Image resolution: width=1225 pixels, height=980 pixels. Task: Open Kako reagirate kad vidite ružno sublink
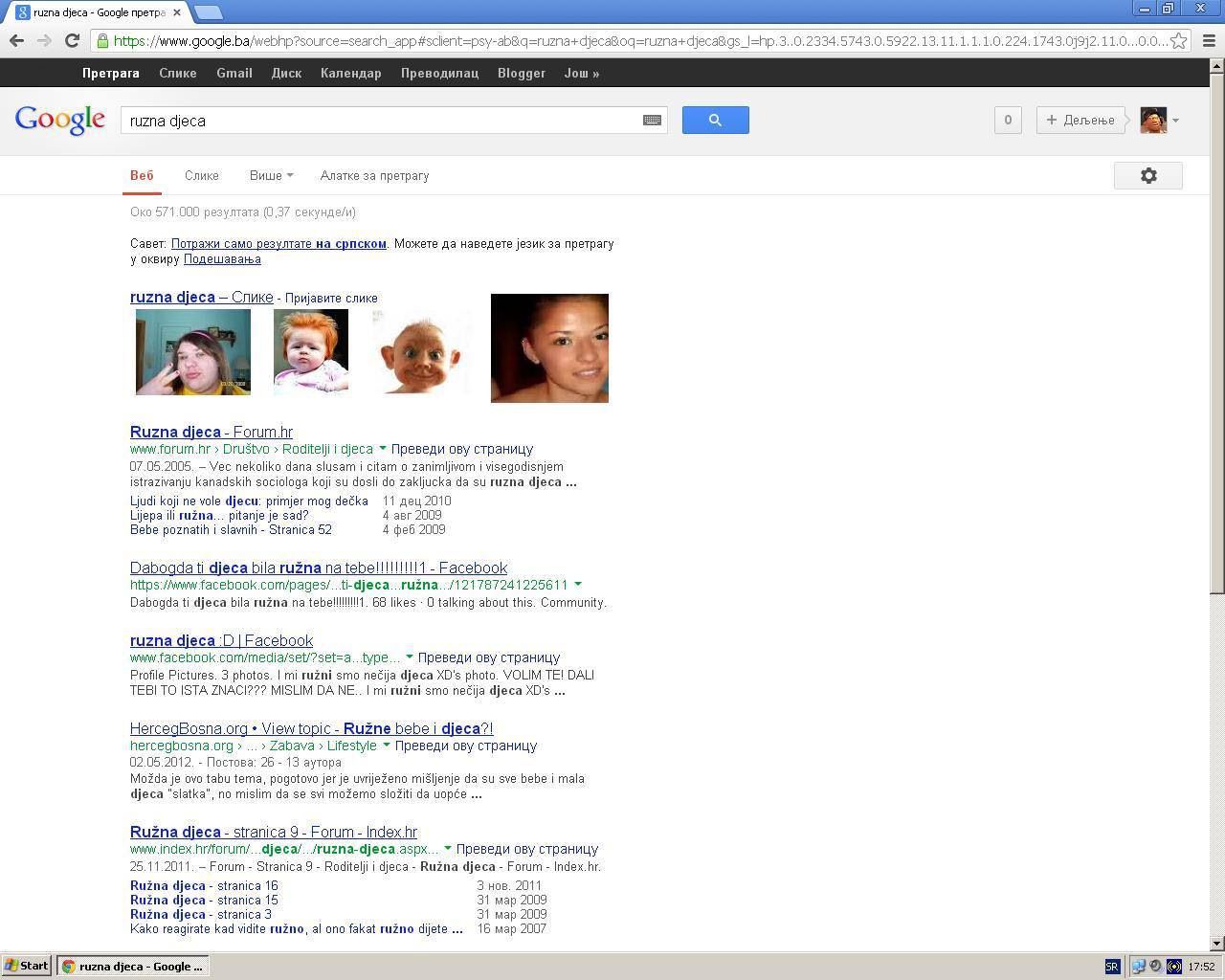pyautogui.click(x=297, y=928)
